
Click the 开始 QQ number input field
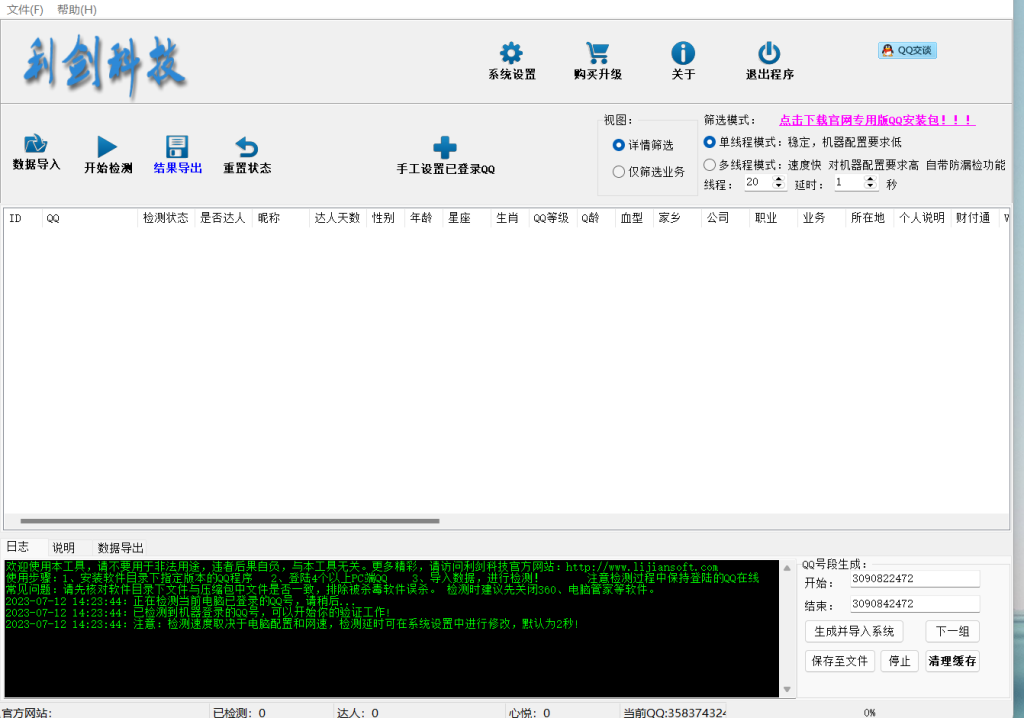pyautogui.click(x=914, y=579)
